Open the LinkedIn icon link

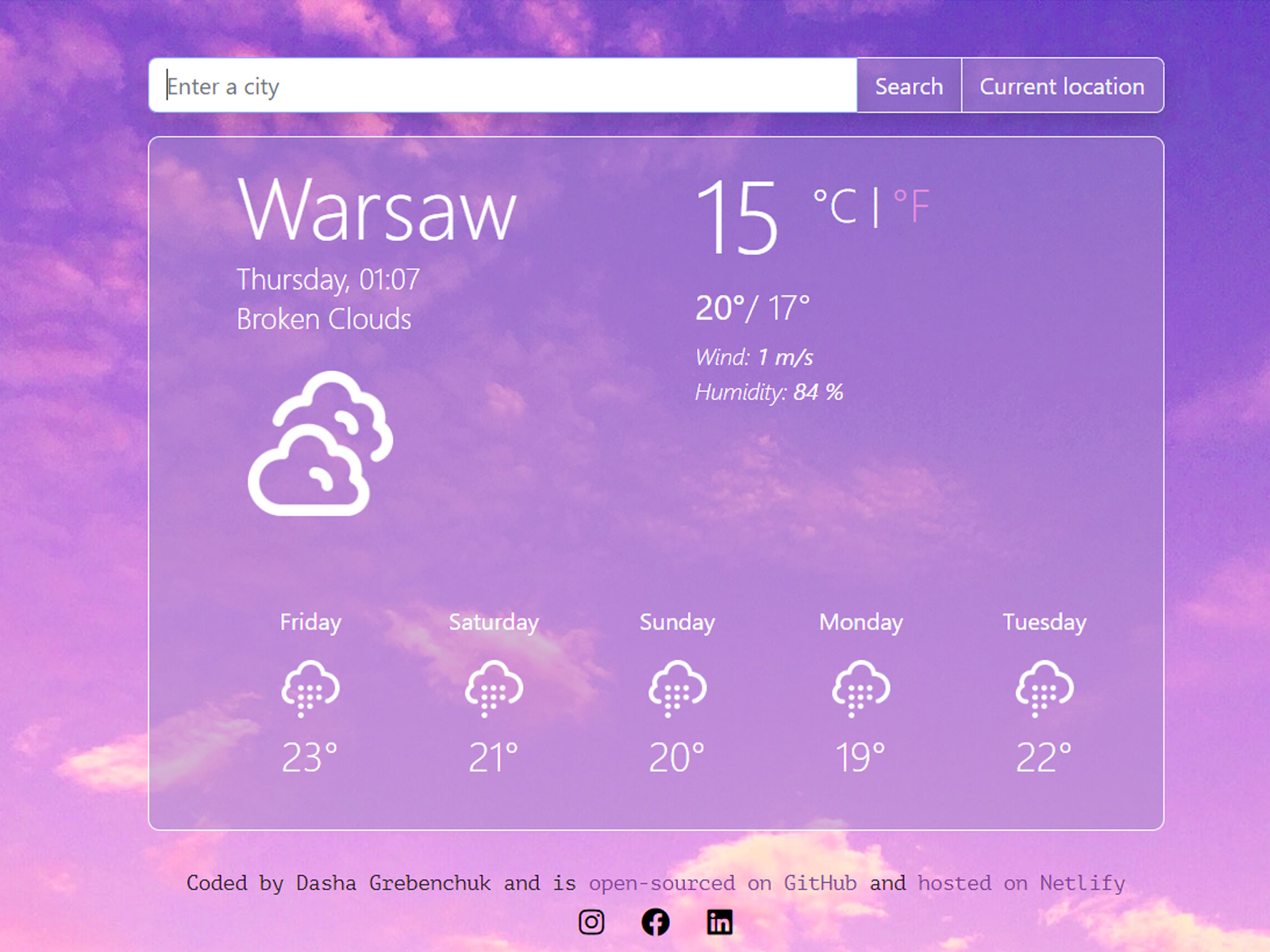[720, 922]
